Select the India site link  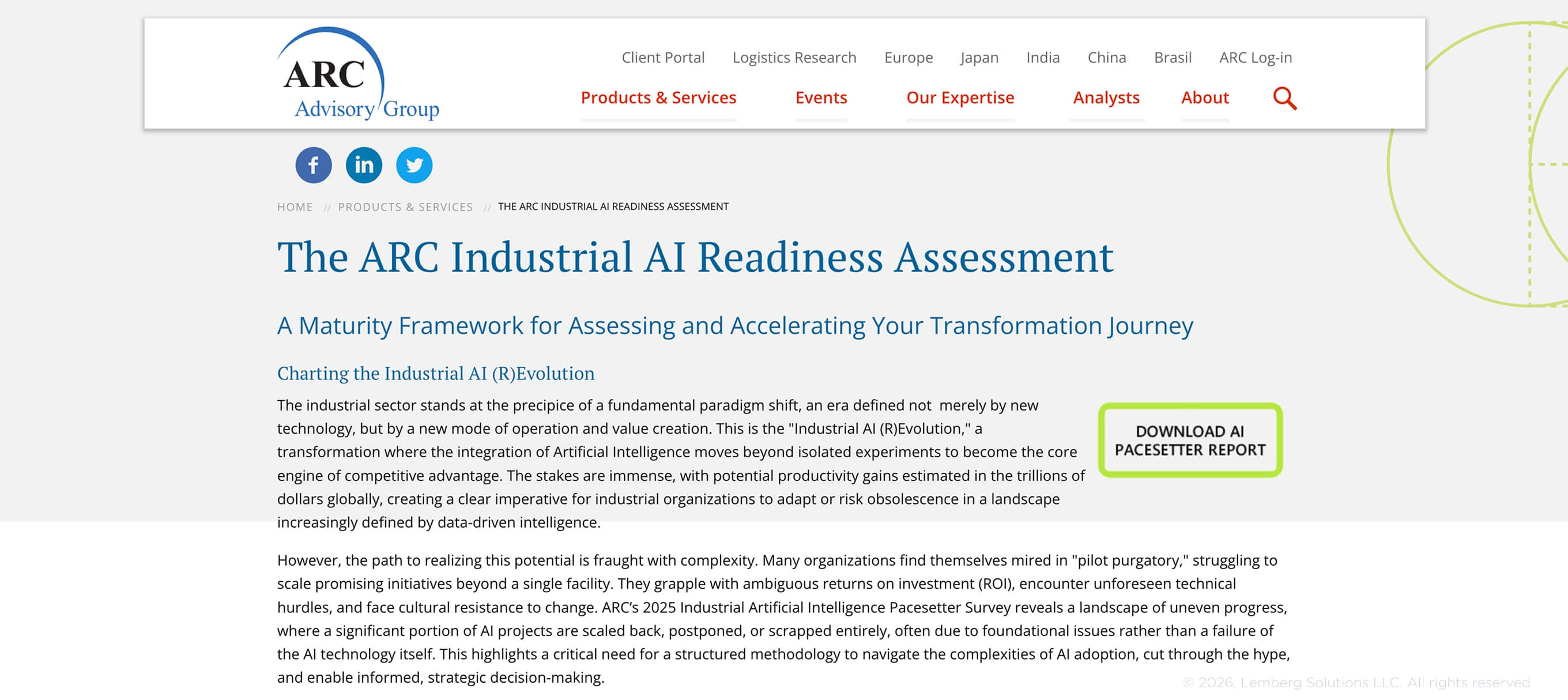(1043, 57)
